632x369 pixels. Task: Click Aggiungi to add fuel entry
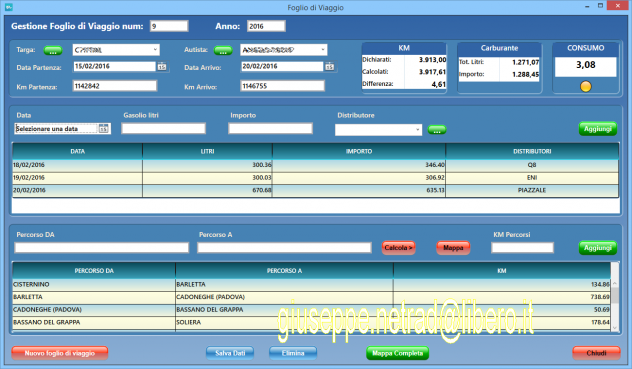click(598, 129)
